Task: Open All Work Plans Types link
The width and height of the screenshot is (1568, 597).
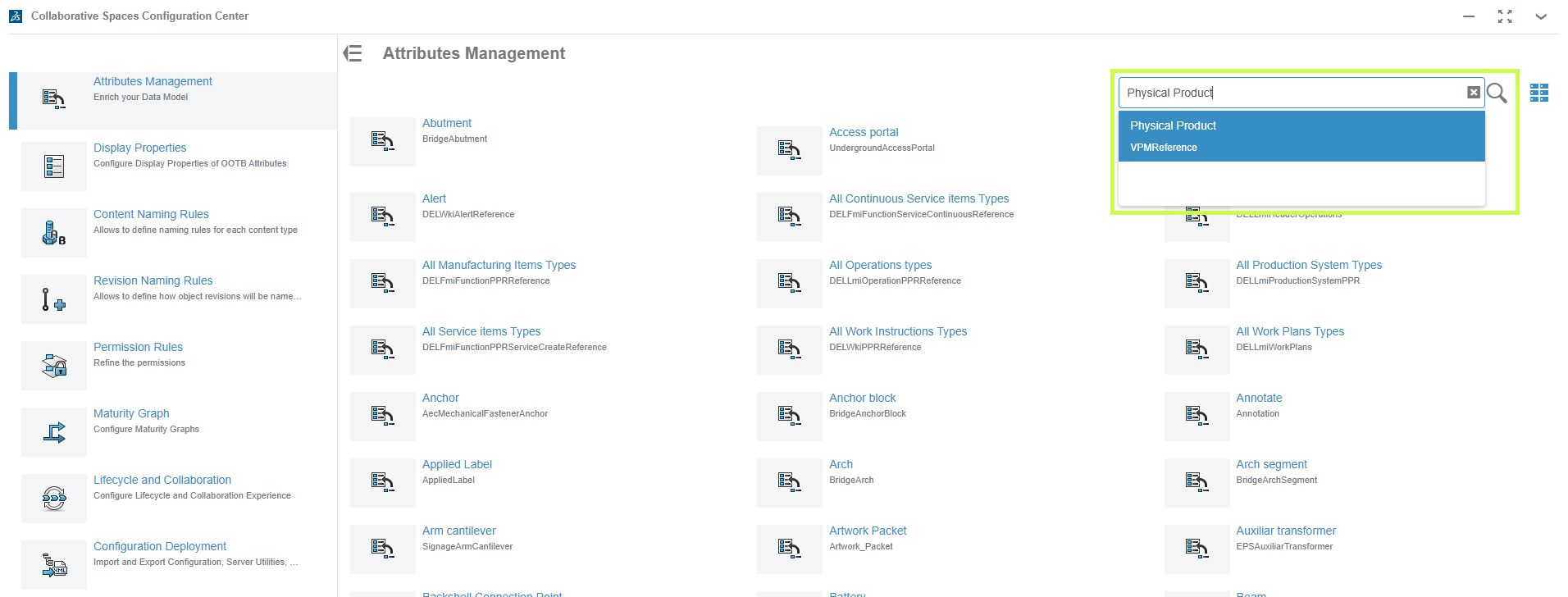Action: pos(1290,331)
